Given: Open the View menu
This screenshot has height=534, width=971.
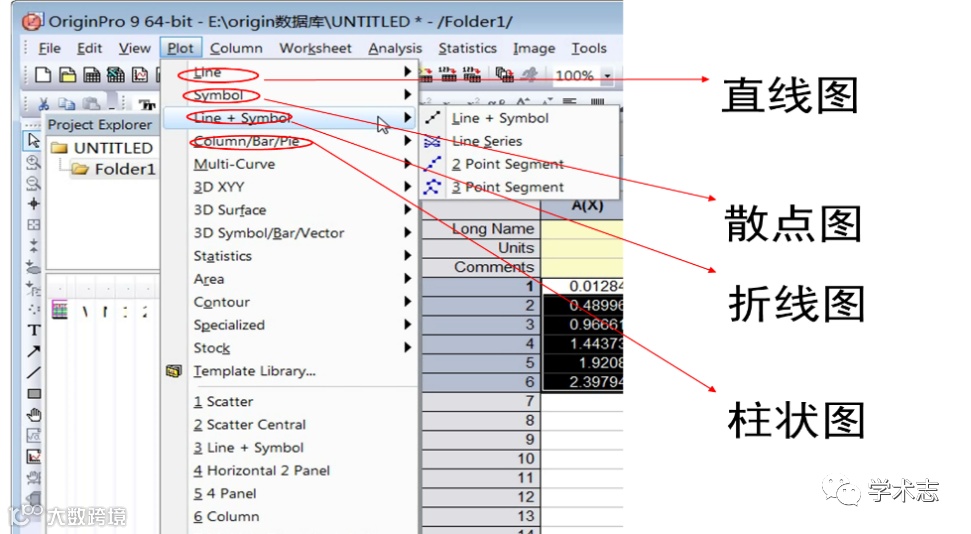Looking at the screenshot, I should (x=134, y=48).
